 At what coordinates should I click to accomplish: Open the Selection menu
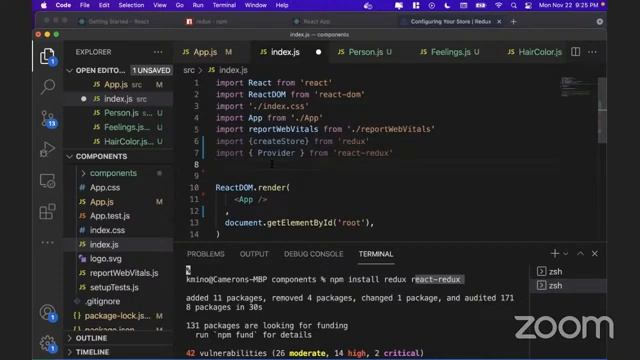131,5
